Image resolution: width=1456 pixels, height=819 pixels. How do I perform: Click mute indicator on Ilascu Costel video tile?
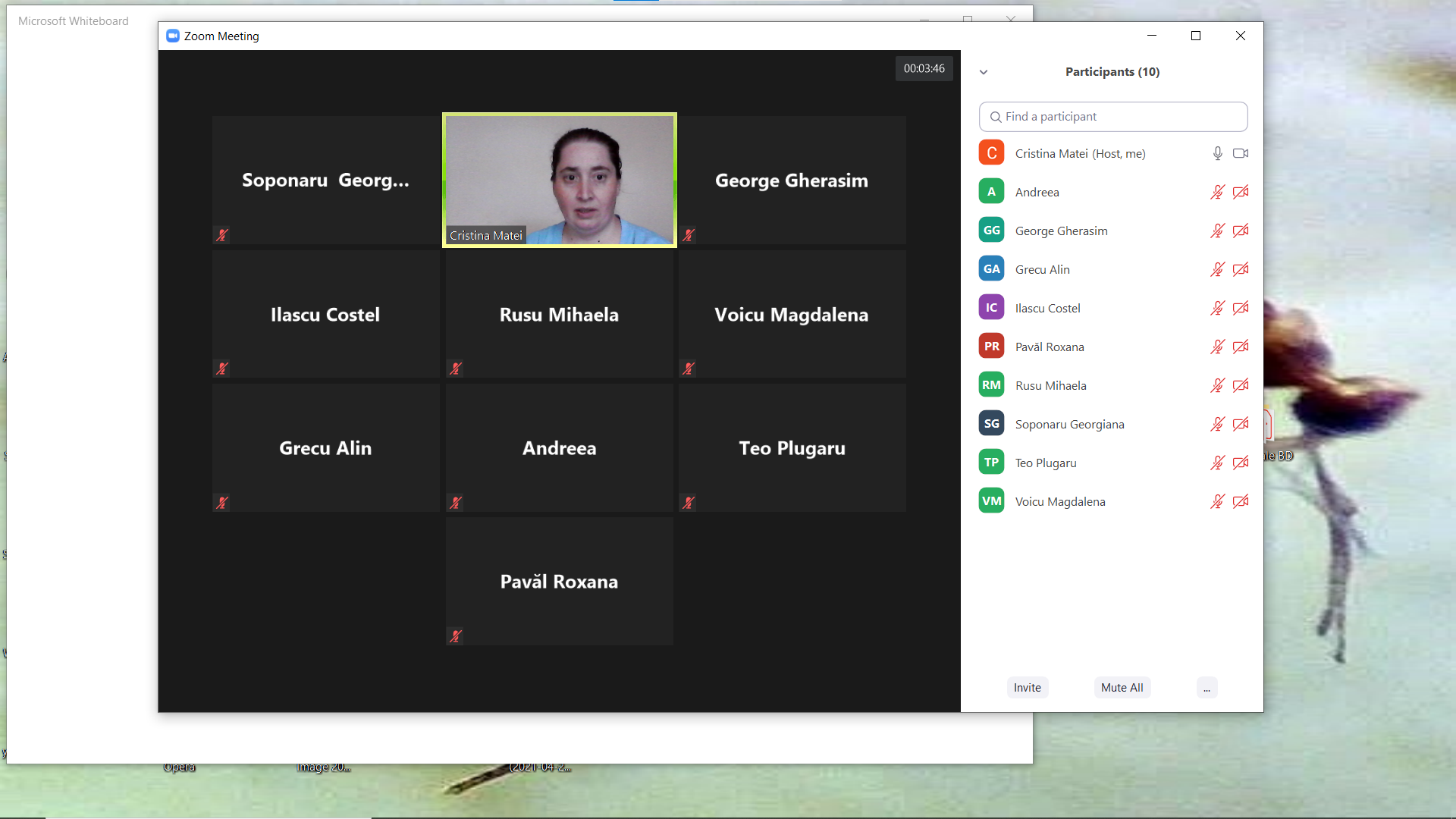coord(222,369)
